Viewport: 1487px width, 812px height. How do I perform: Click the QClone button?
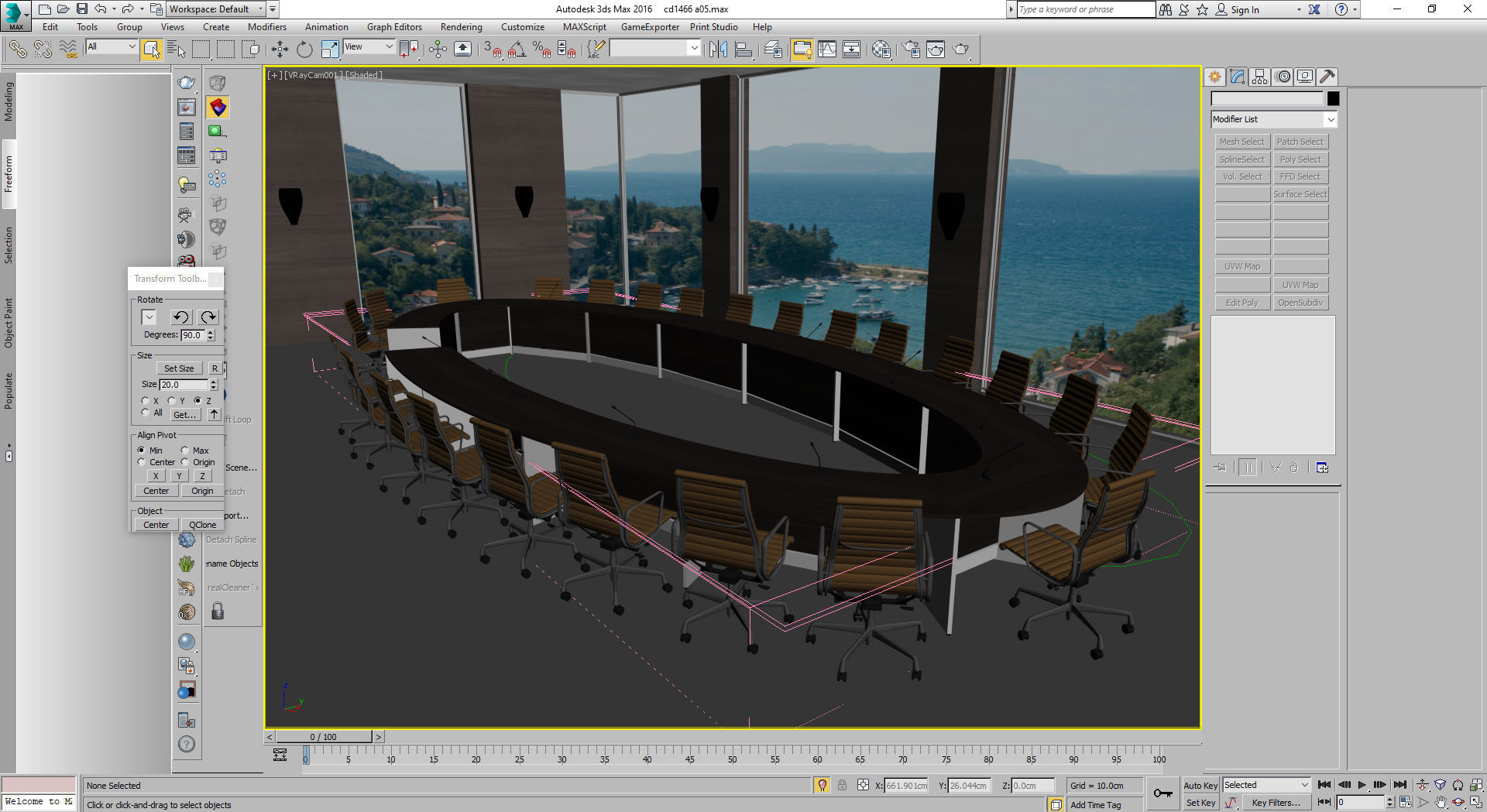(x=203, y=525)
